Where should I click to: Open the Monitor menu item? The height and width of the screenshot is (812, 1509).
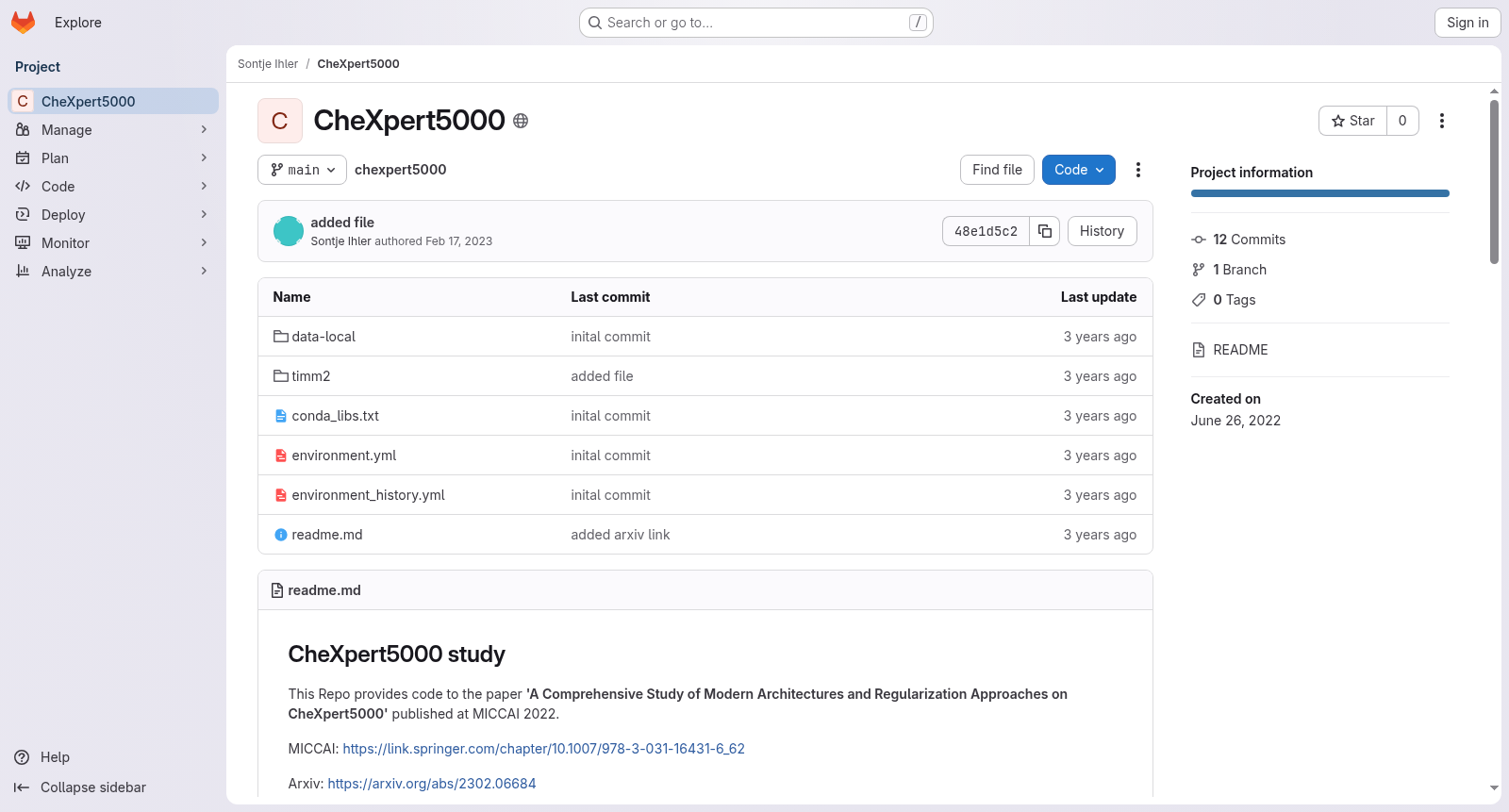113,243
